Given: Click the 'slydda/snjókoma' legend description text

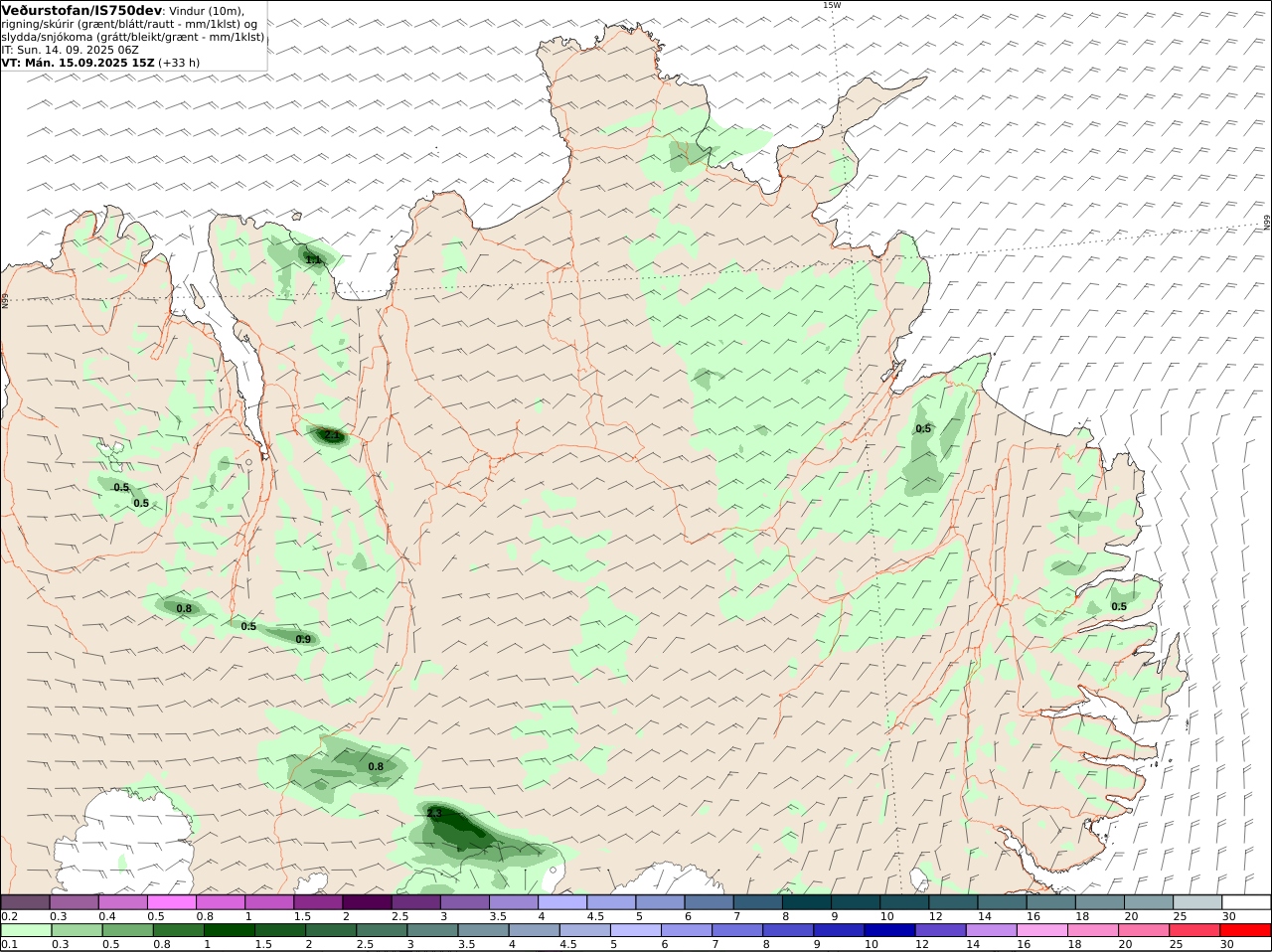Looking at the screenshot, I should 49,37.
